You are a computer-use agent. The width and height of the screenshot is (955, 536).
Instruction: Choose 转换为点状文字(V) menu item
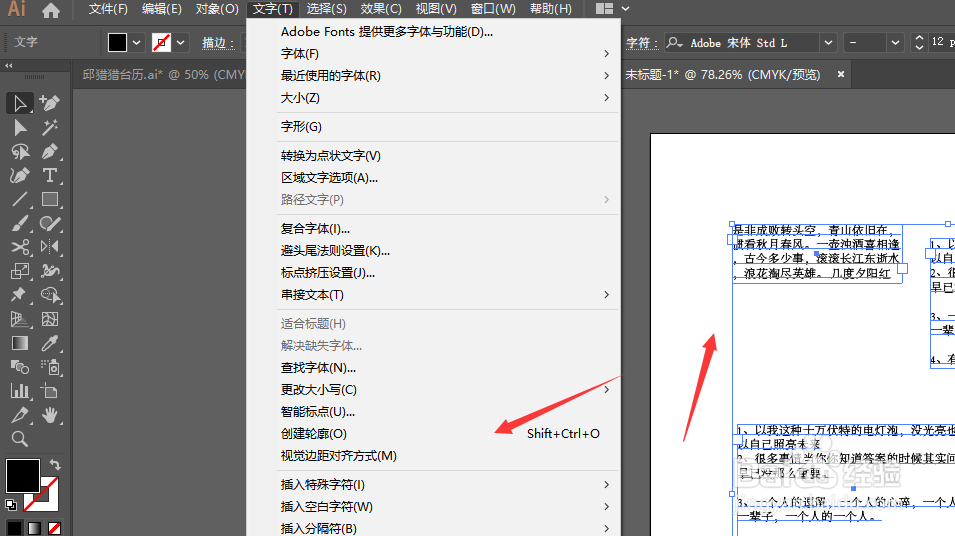coord(448,156)
